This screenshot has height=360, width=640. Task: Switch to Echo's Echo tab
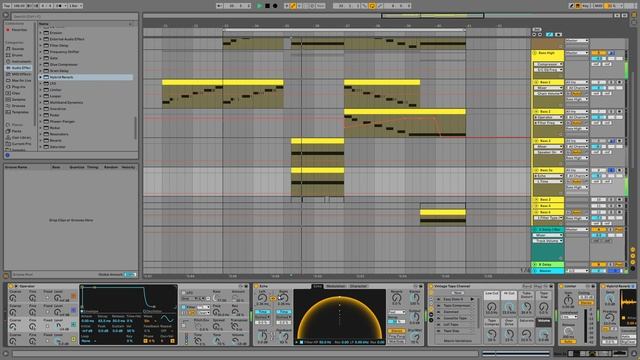click(x=318, y=287)
